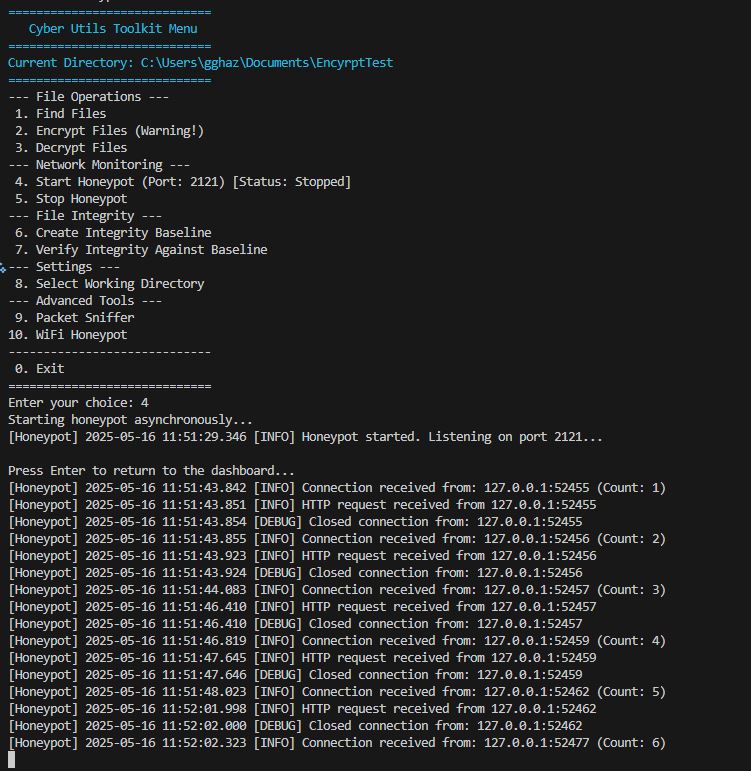Click Closed connection log from 127.0.0.1:52462

(x=295, y=726)
